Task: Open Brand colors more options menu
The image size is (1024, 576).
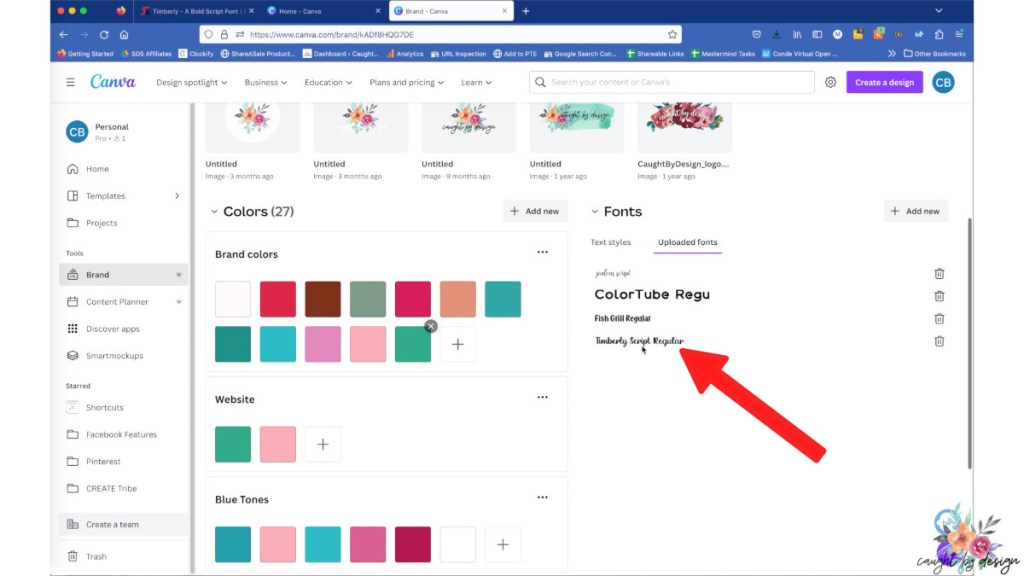Action: 542,252
